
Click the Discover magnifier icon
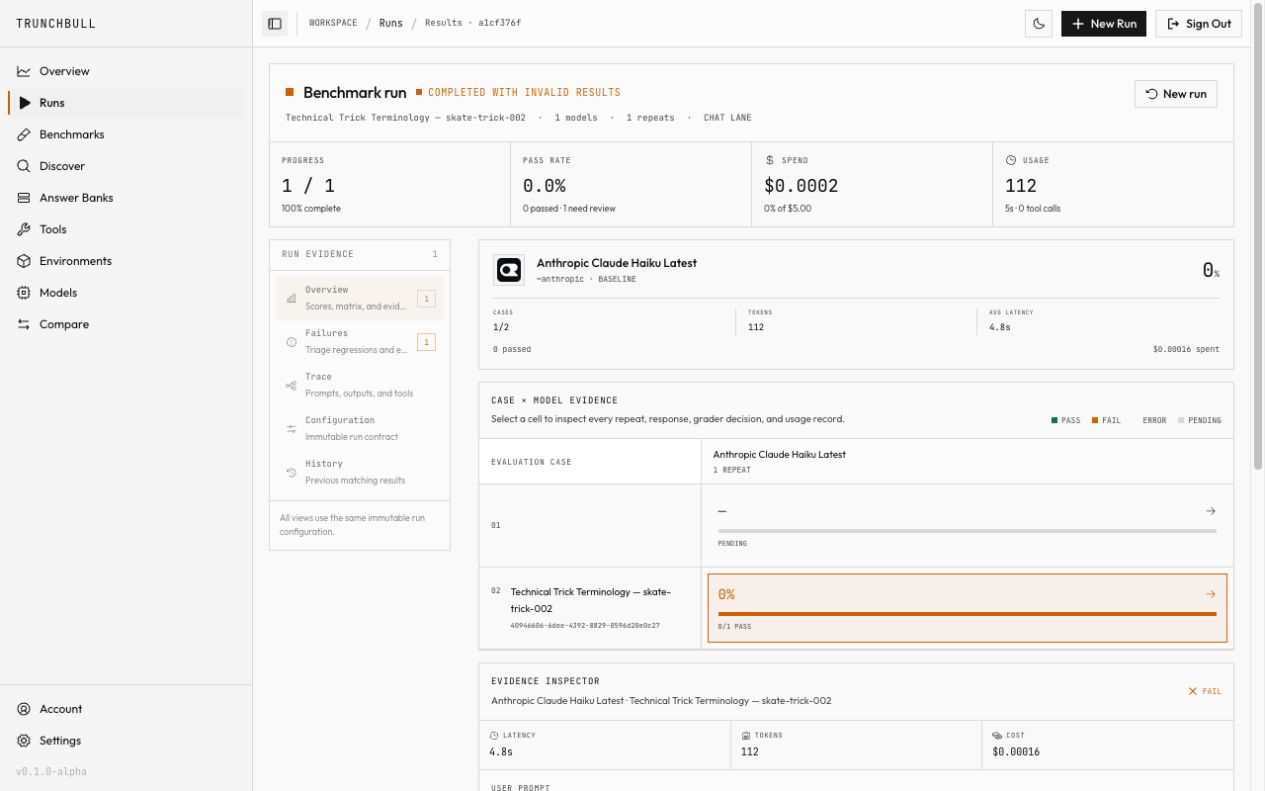click(x=24, y=166)
